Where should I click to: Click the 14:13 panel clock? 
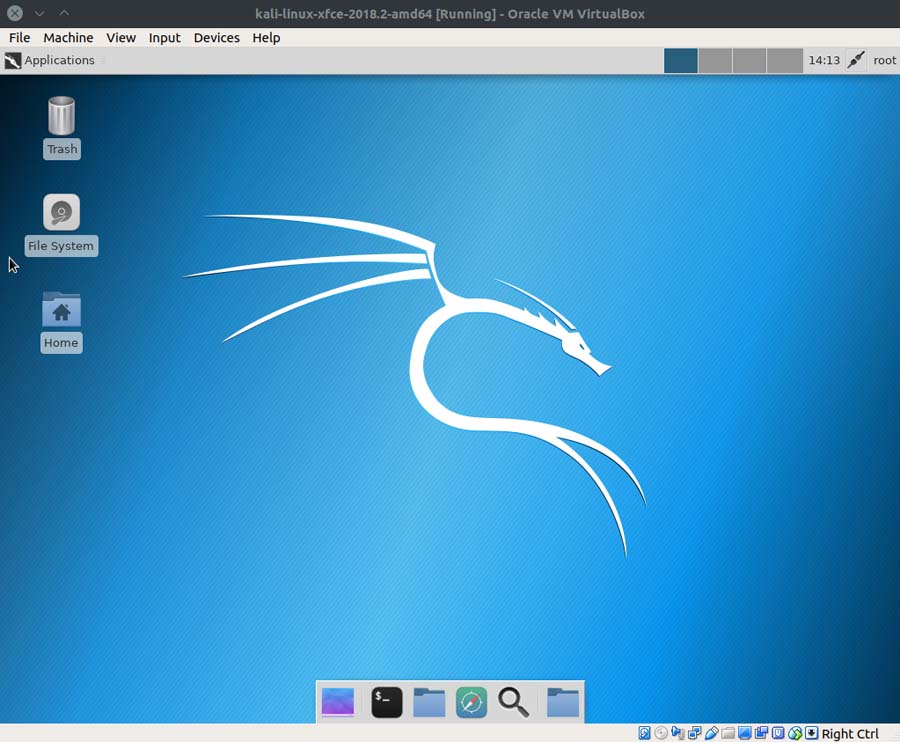(823, 60)
